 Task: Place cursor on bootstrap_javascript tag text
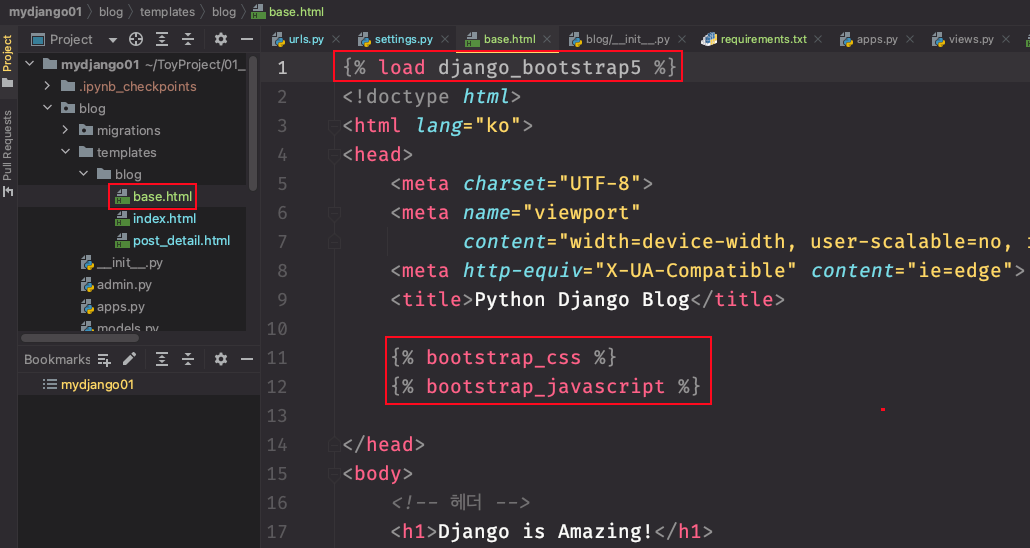[545, 386]
